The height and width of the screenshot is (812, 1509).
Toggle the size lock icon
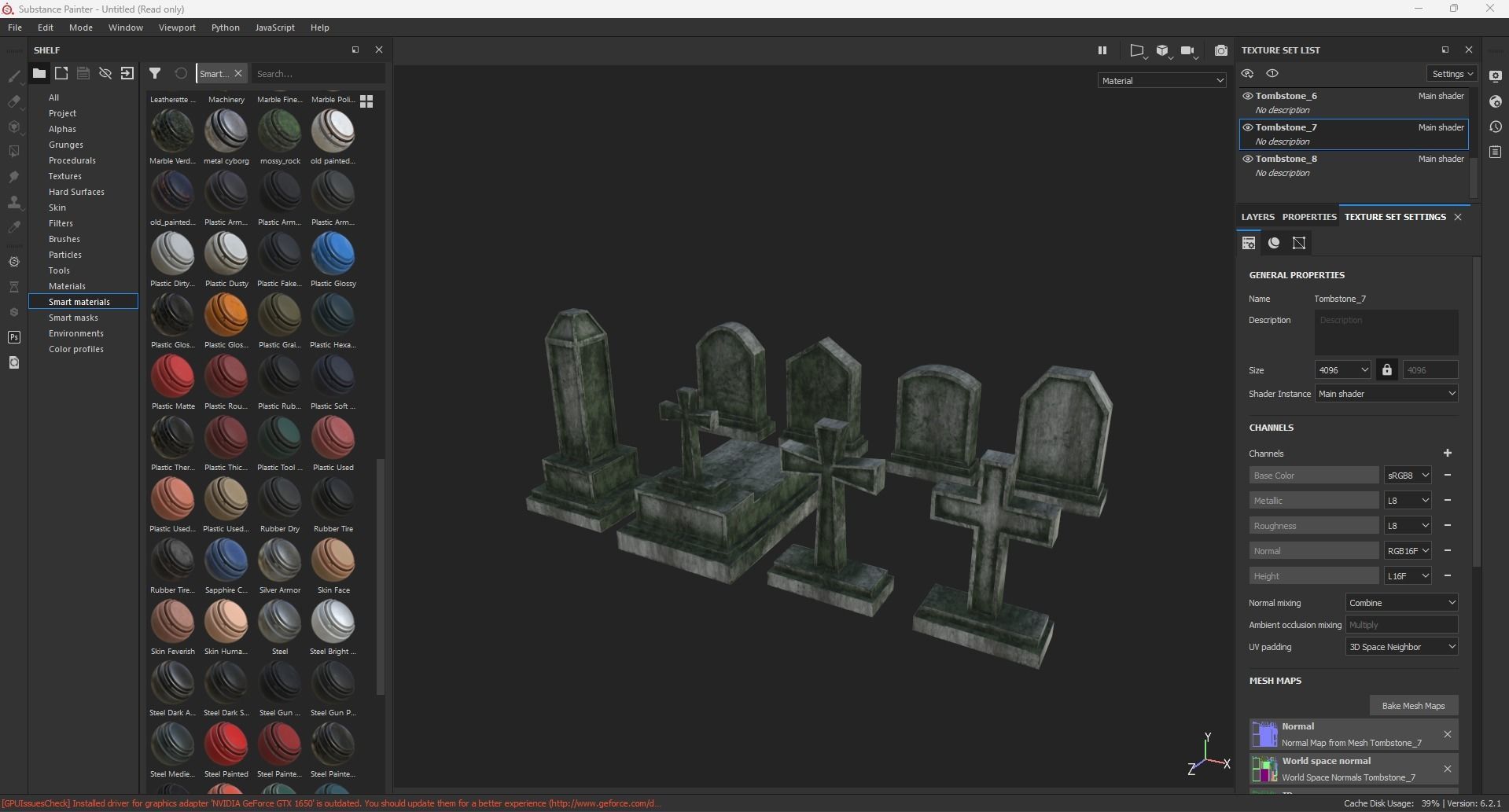coord(1387,370)
